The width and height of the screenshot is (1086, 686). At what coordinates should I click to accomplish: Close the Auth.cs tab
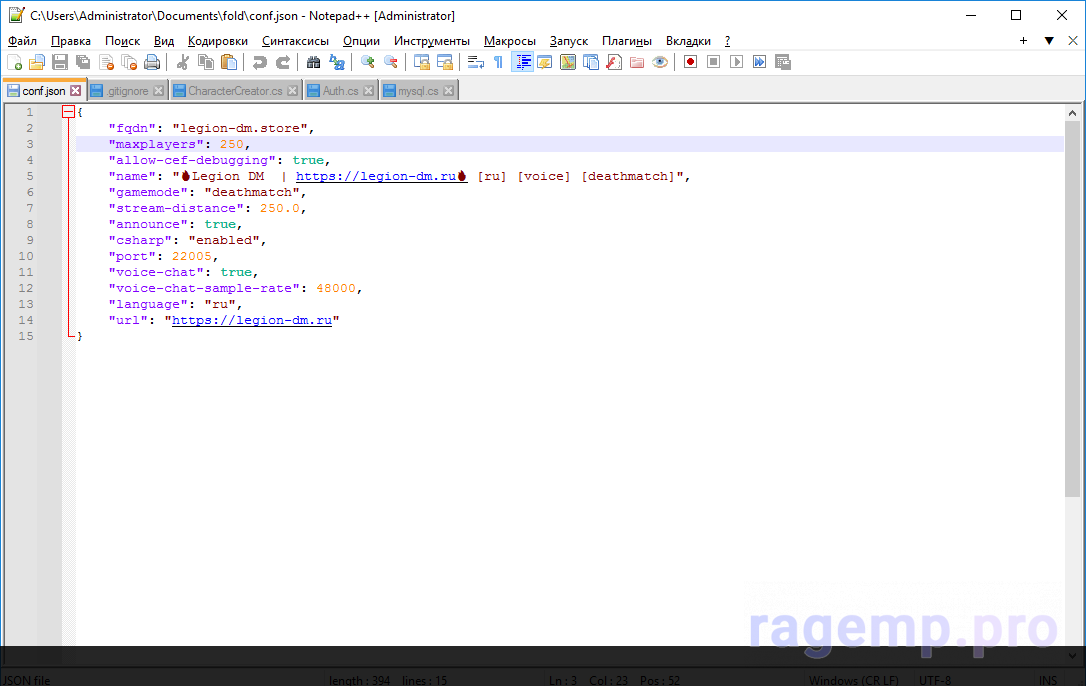pyautogui.click(x=368, y=91)
